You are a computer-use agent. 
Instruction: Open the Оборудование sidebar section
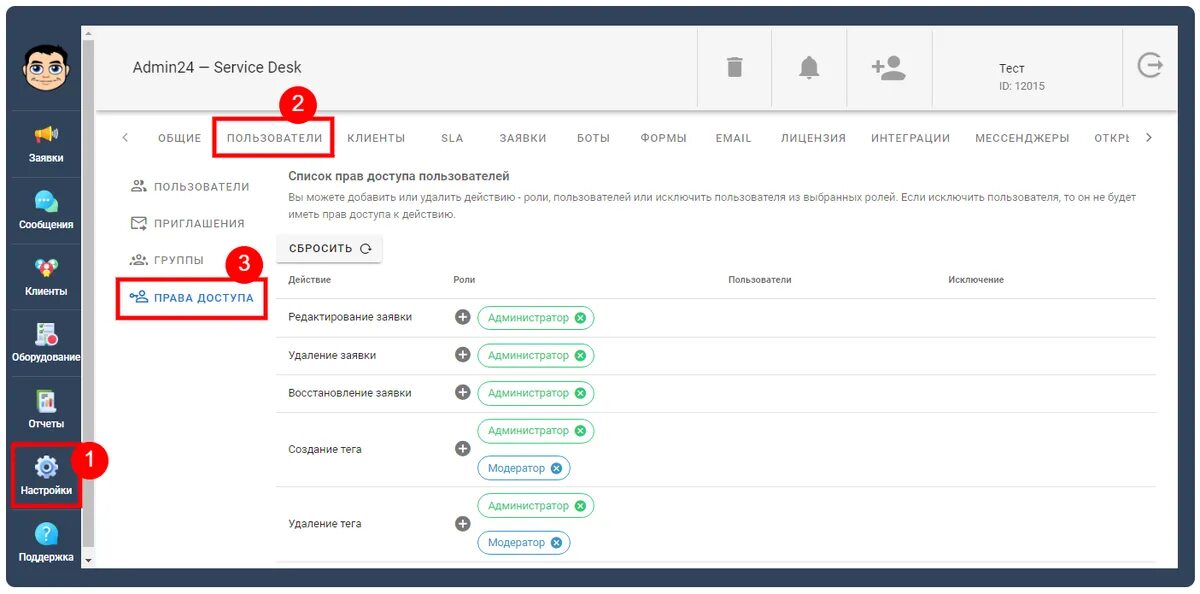pyautogui.click(x=46, y=344)
